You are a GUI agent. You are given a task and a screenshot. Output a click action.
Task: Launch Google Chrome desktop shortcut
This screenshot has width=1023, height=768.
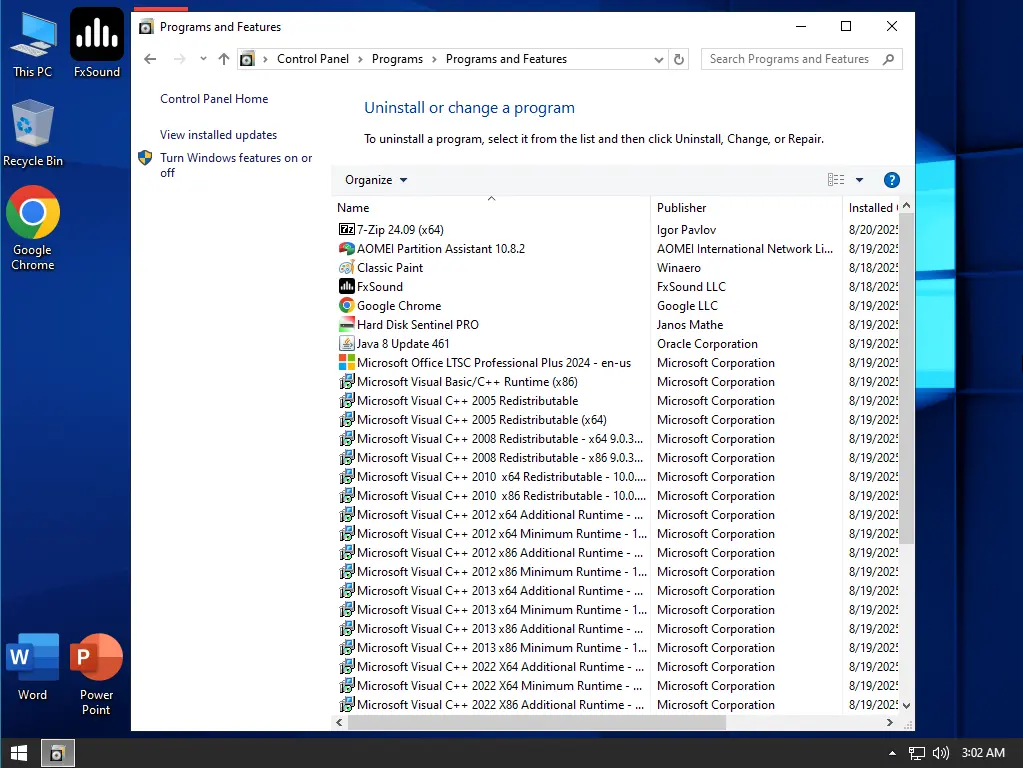click(33, 228)
